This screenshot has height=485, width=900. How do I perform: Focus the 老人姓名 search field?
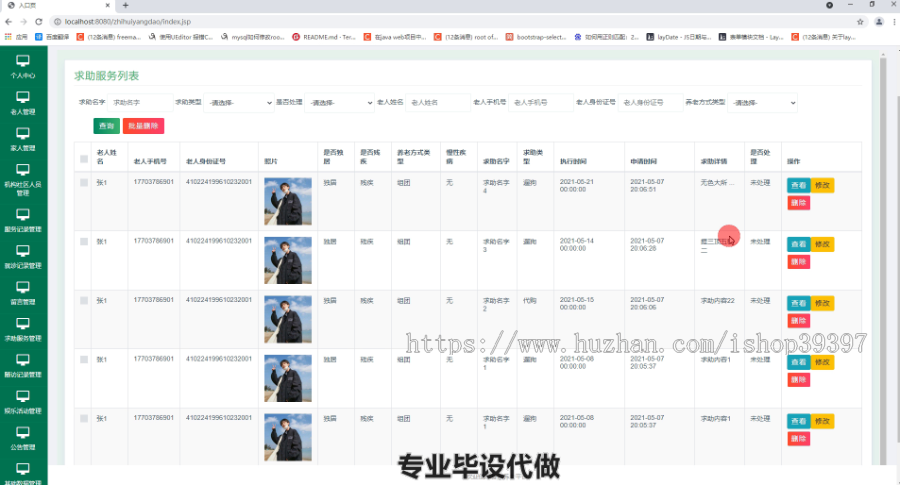click(438, 103)
